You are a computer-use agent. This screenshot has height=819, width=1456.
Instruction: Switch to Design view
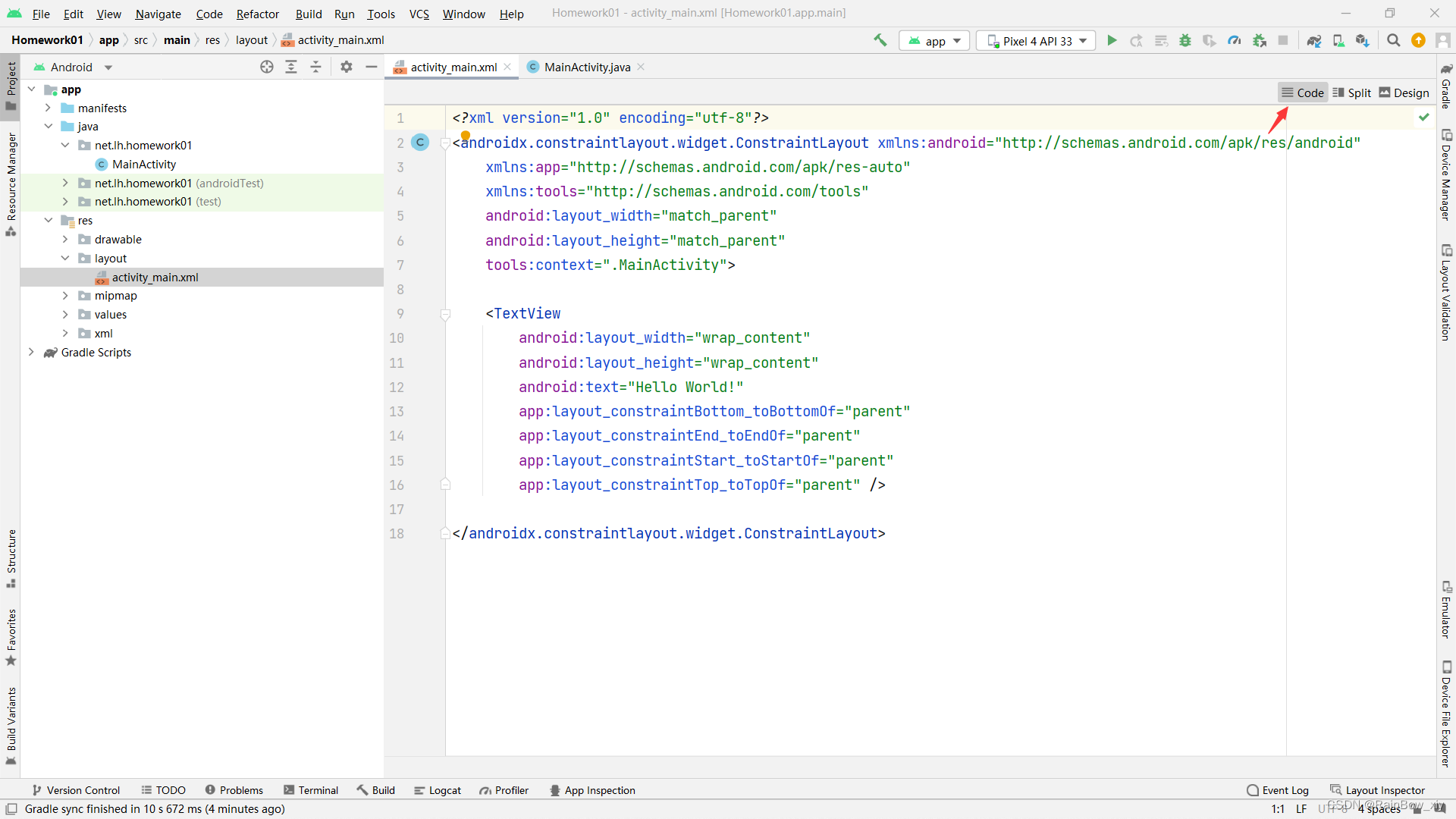(x=1404, y=92)
